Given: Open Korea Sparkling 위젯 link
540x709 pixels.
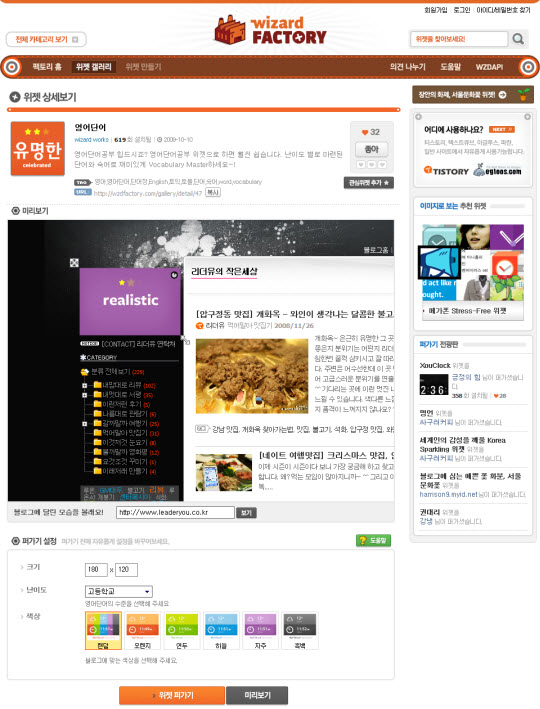Looking at the screenshot, I should 463,444.
